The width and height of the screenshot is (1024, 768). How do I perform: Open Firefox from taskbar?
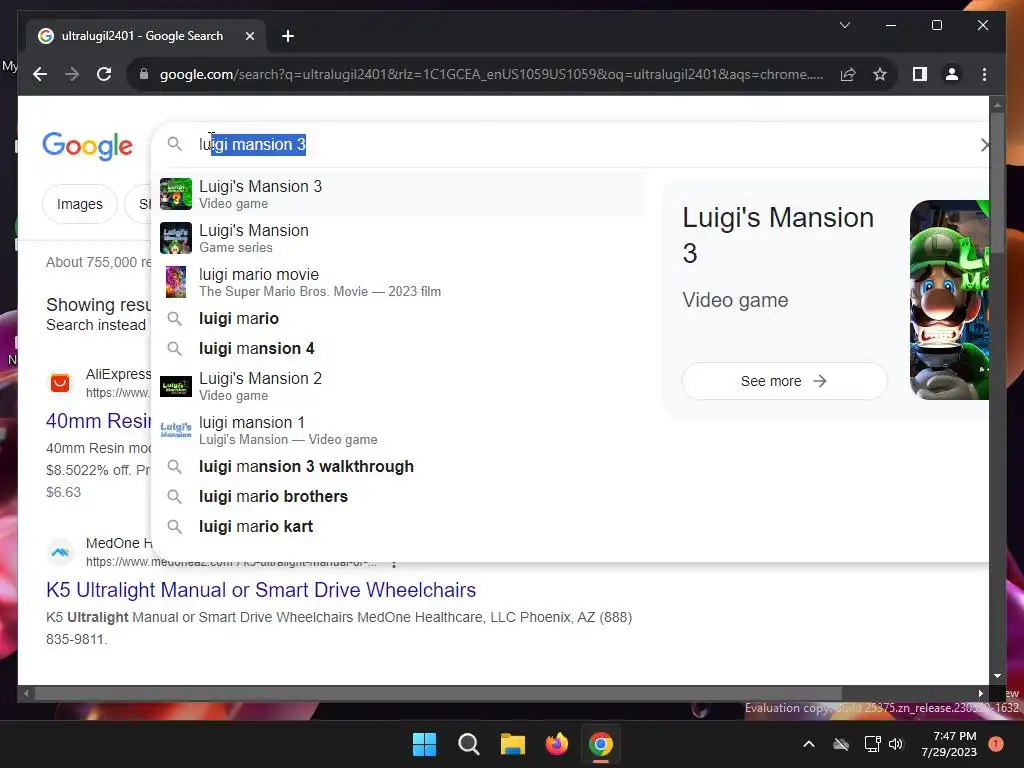556,744
